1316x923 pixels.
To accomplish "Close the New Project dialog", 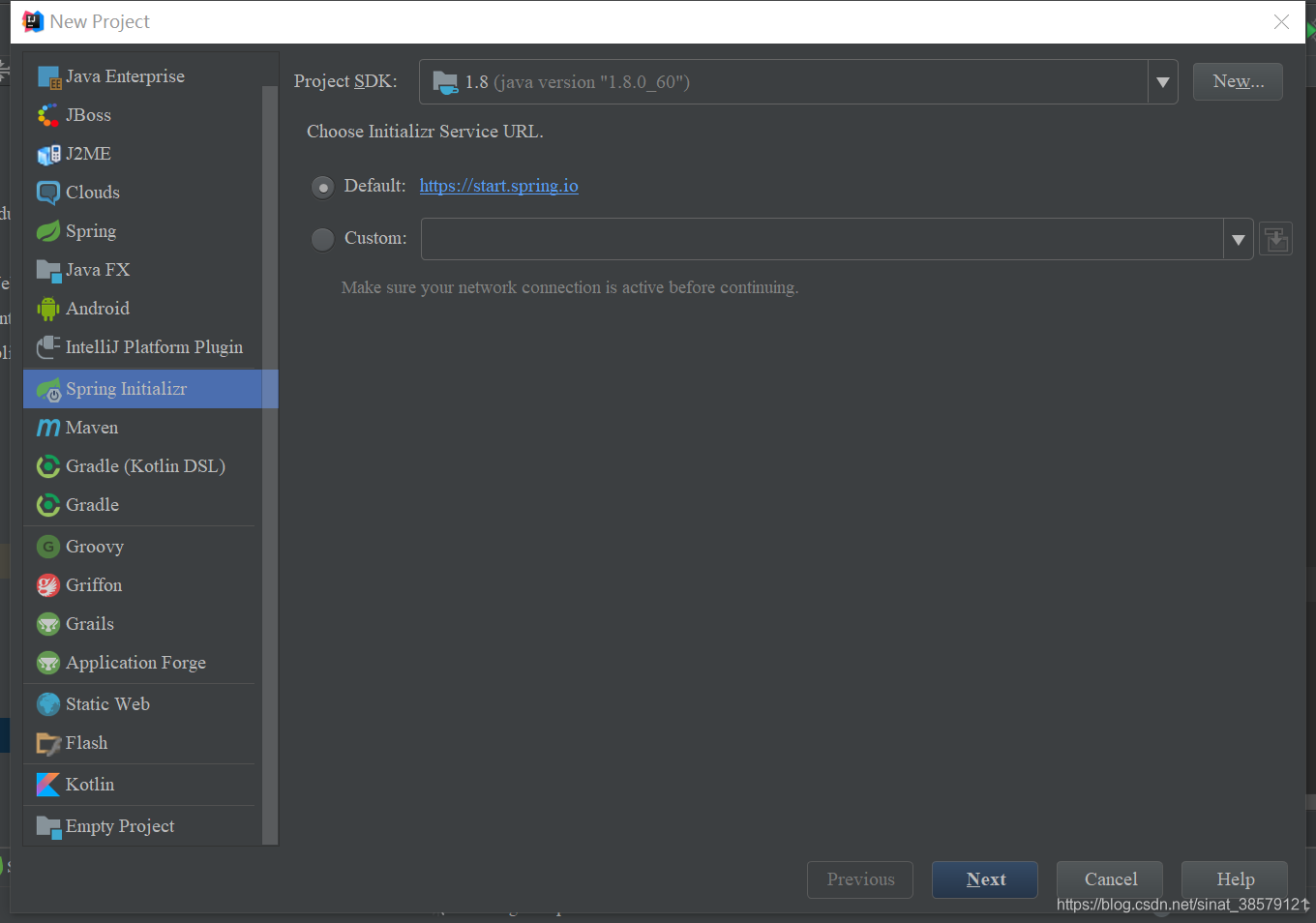I will tap(1281, 21).
